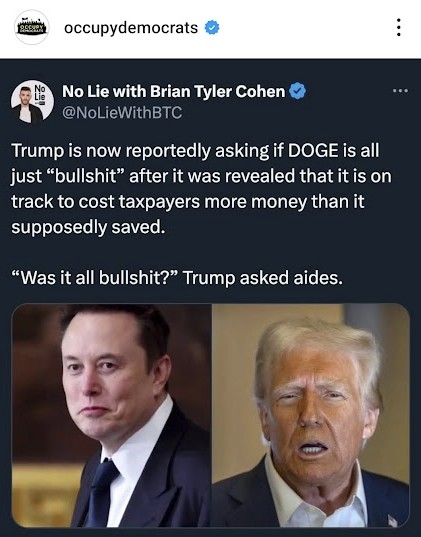Screen dimensions: 421x537
Task: Click the phrase "supposedly saved." in tweet
Action: click(88, 227)
